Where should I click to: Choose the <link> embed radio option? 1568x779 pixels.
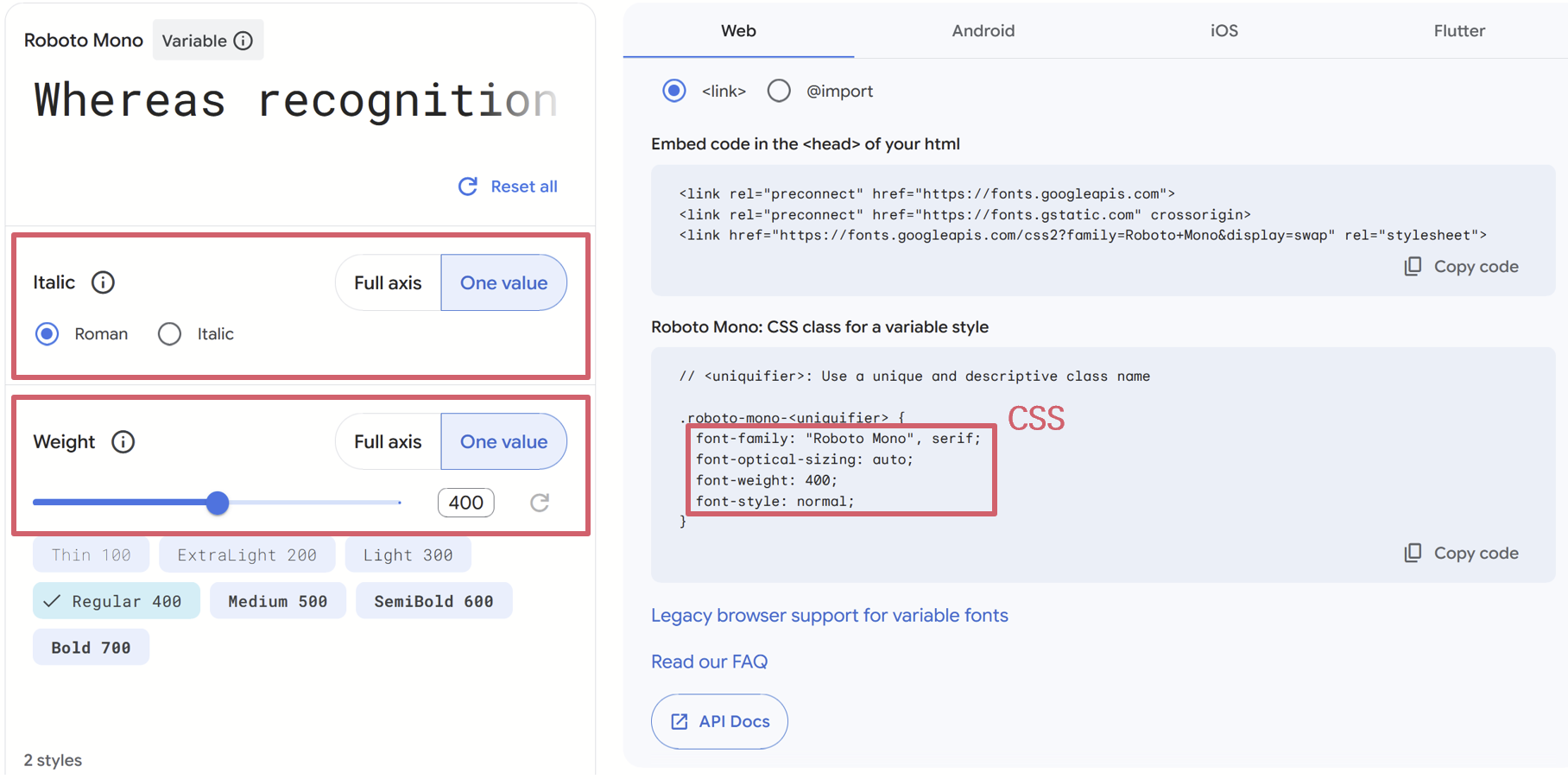coord(674,91)
